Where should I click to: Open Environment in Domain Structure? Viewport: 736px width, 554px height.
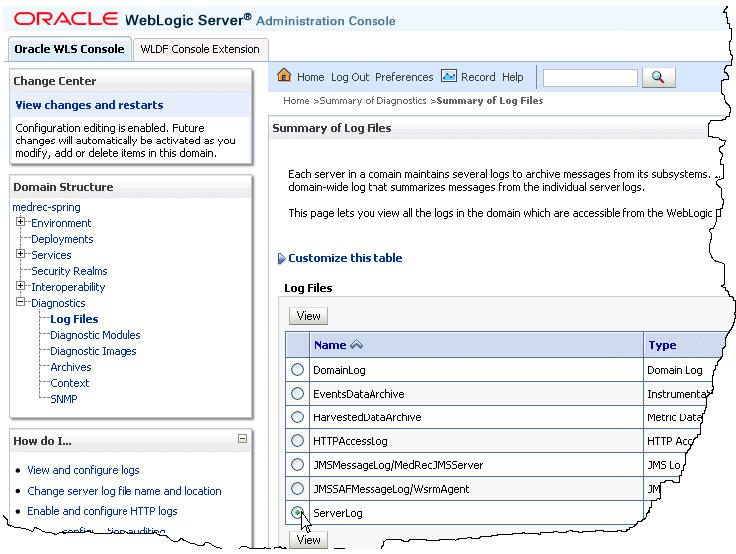61,223
